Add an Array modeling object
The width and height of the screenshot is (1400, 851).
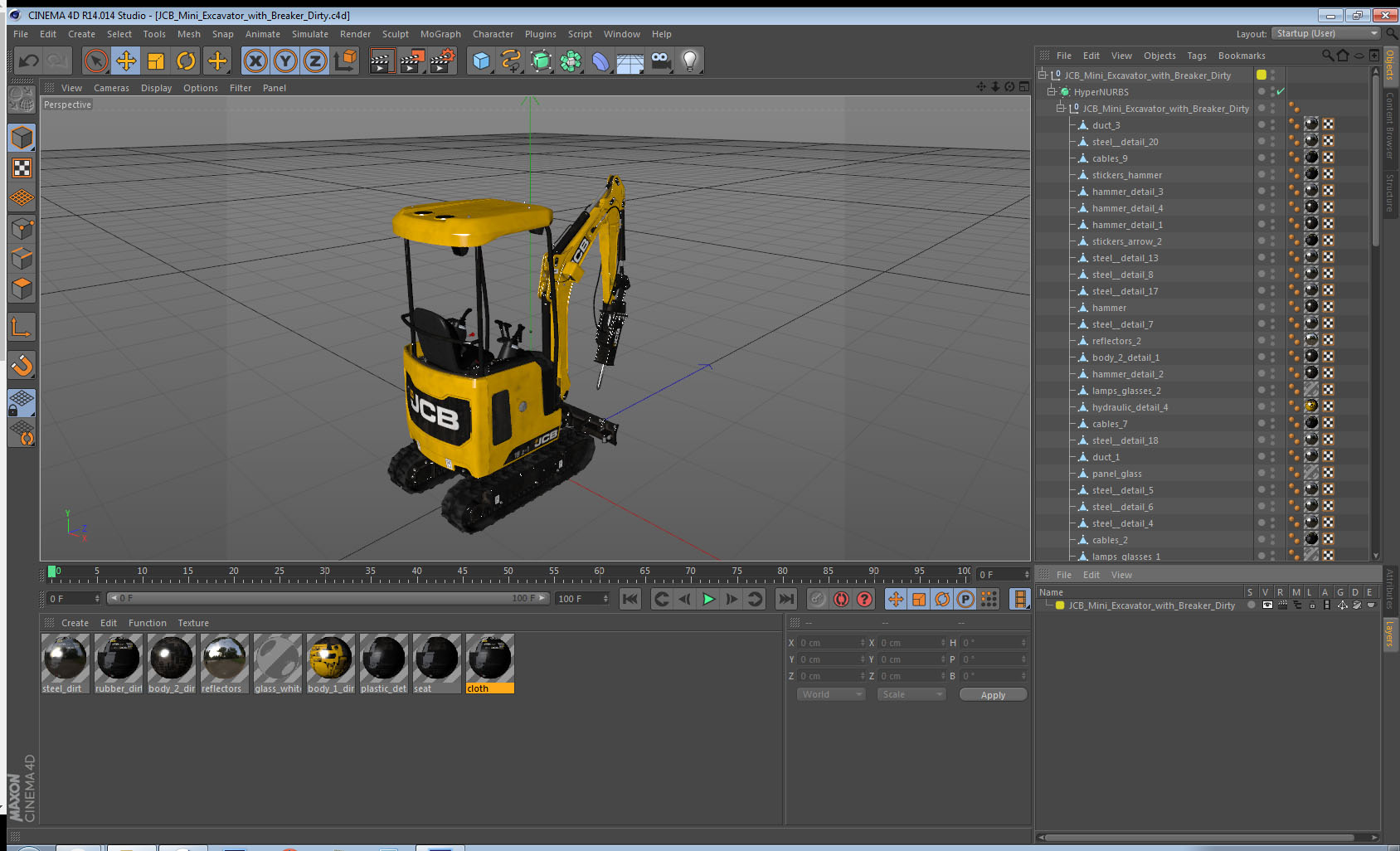[571, 61]
